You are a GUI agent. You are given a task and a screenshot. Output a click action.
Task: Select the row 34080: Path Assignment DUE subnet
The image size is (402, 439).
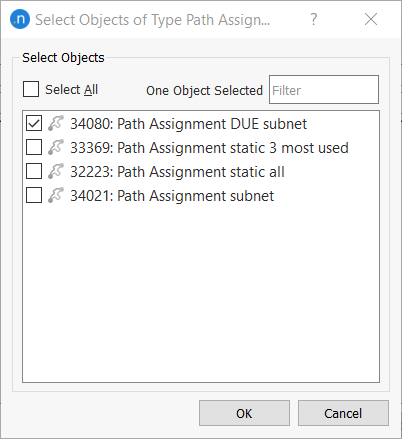[201, 123]
